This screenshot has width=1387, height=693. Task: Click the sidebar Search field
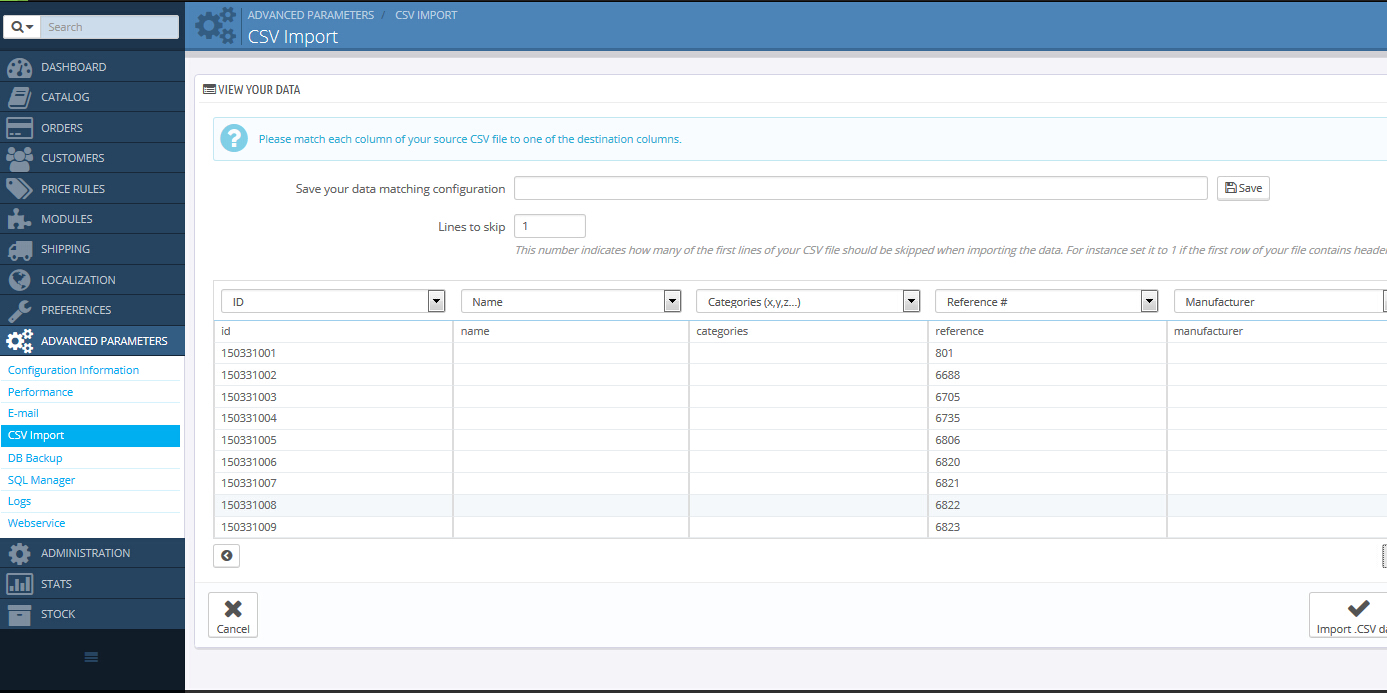pos(110,27)
